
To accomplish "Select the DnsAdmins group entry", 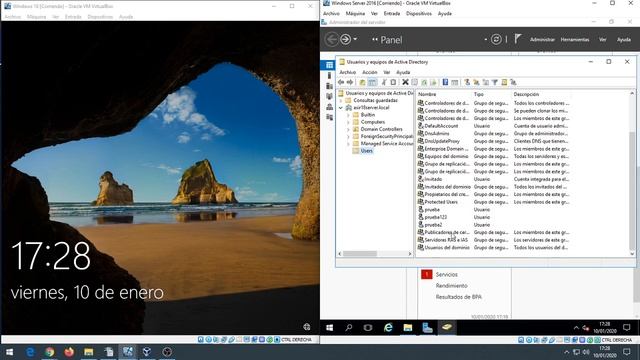I will coord(437,133).
